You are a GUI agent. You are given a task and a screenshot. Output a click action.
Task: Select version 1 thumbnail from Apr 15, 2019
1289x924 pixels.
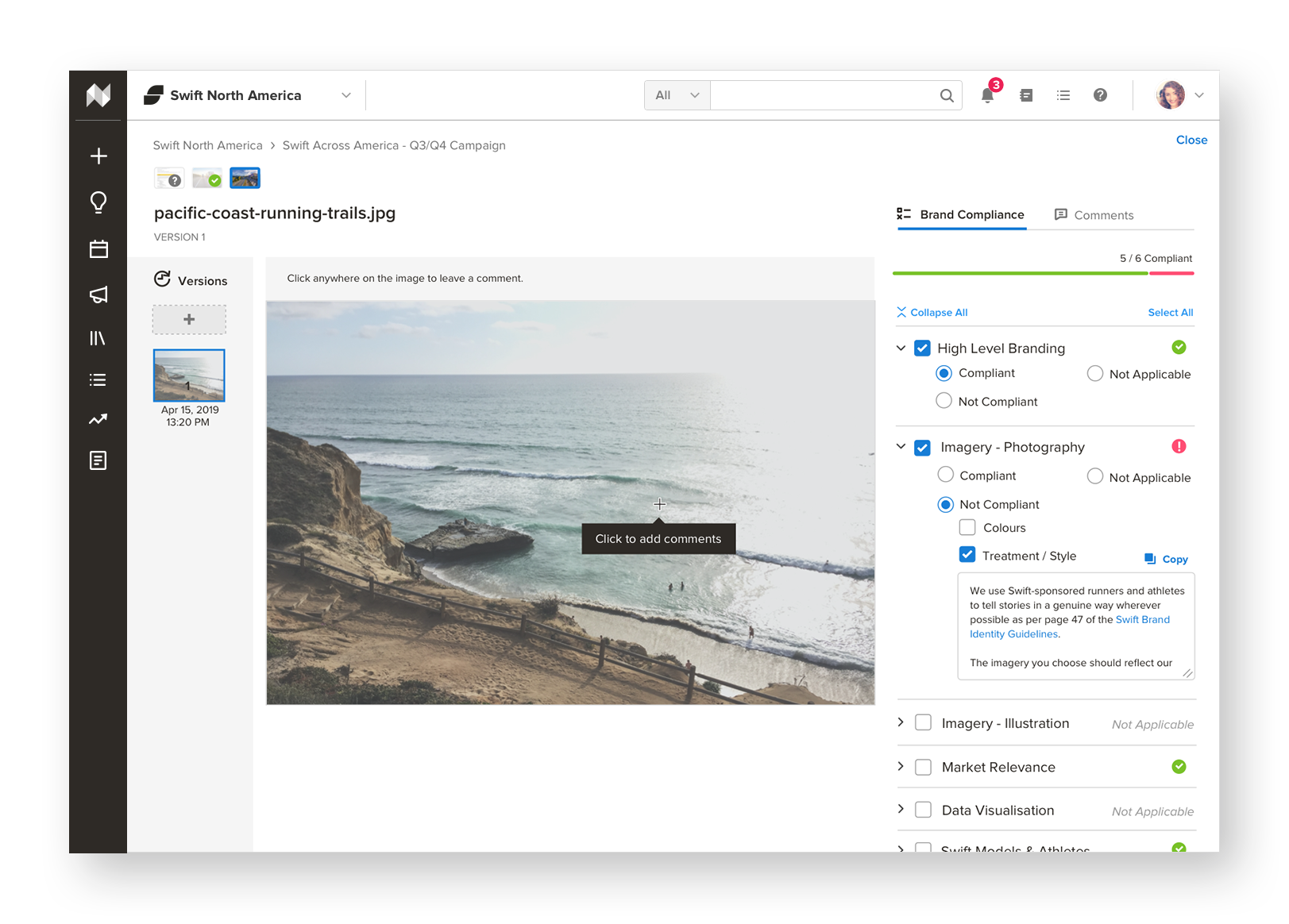tap(189, 375)
